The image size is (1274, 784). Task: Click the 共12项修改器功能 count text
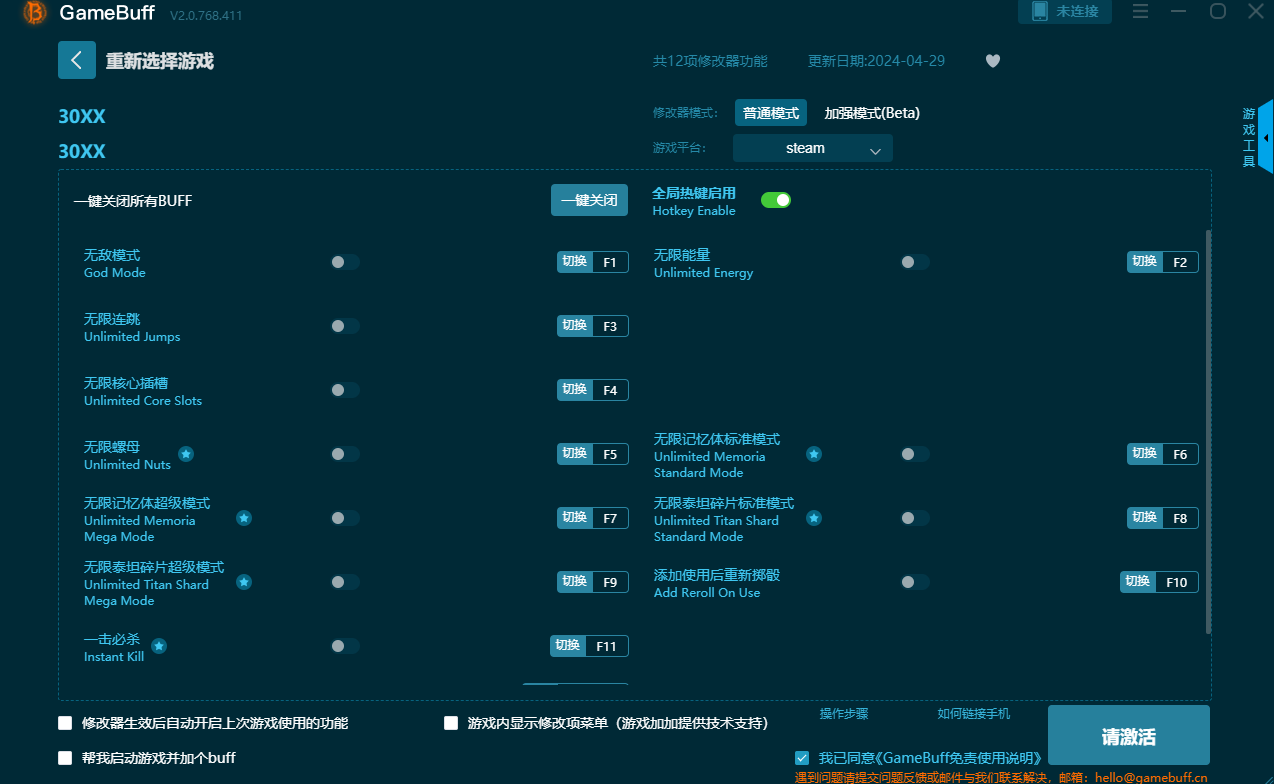pyautogui.click(x=710, y=61)
